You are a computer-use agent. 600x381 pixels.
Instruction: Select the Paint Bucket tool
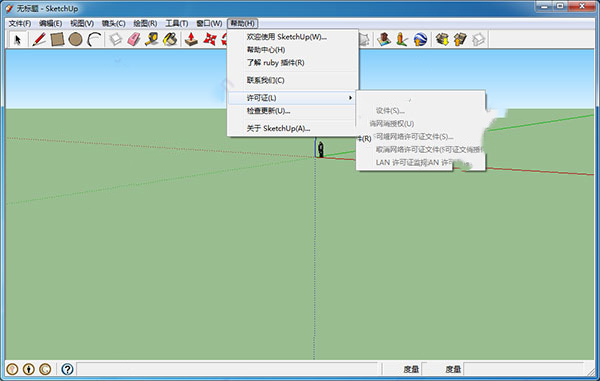pos(170,39)
